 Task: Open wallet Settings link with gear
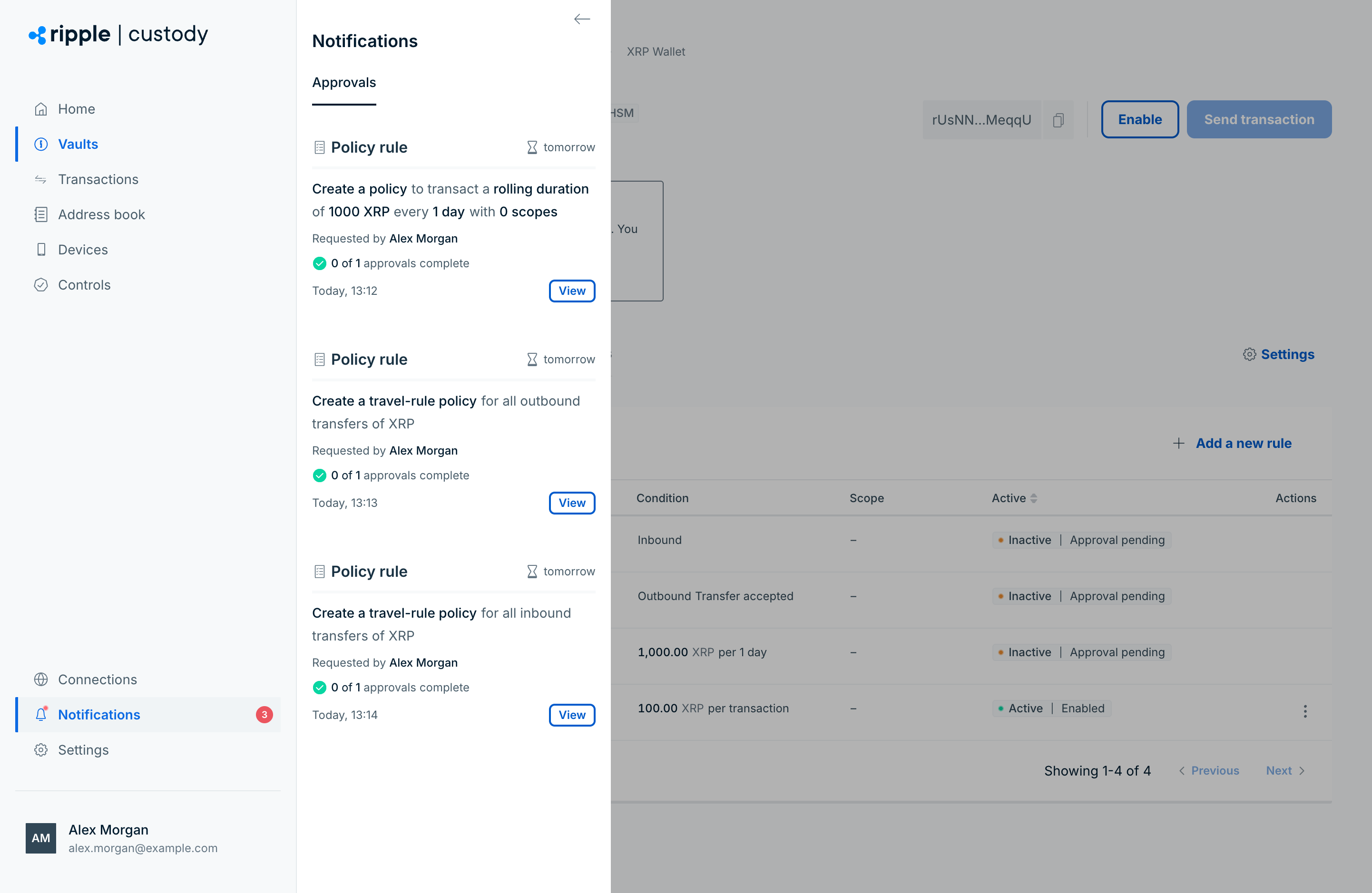[x=1279, y=354]
